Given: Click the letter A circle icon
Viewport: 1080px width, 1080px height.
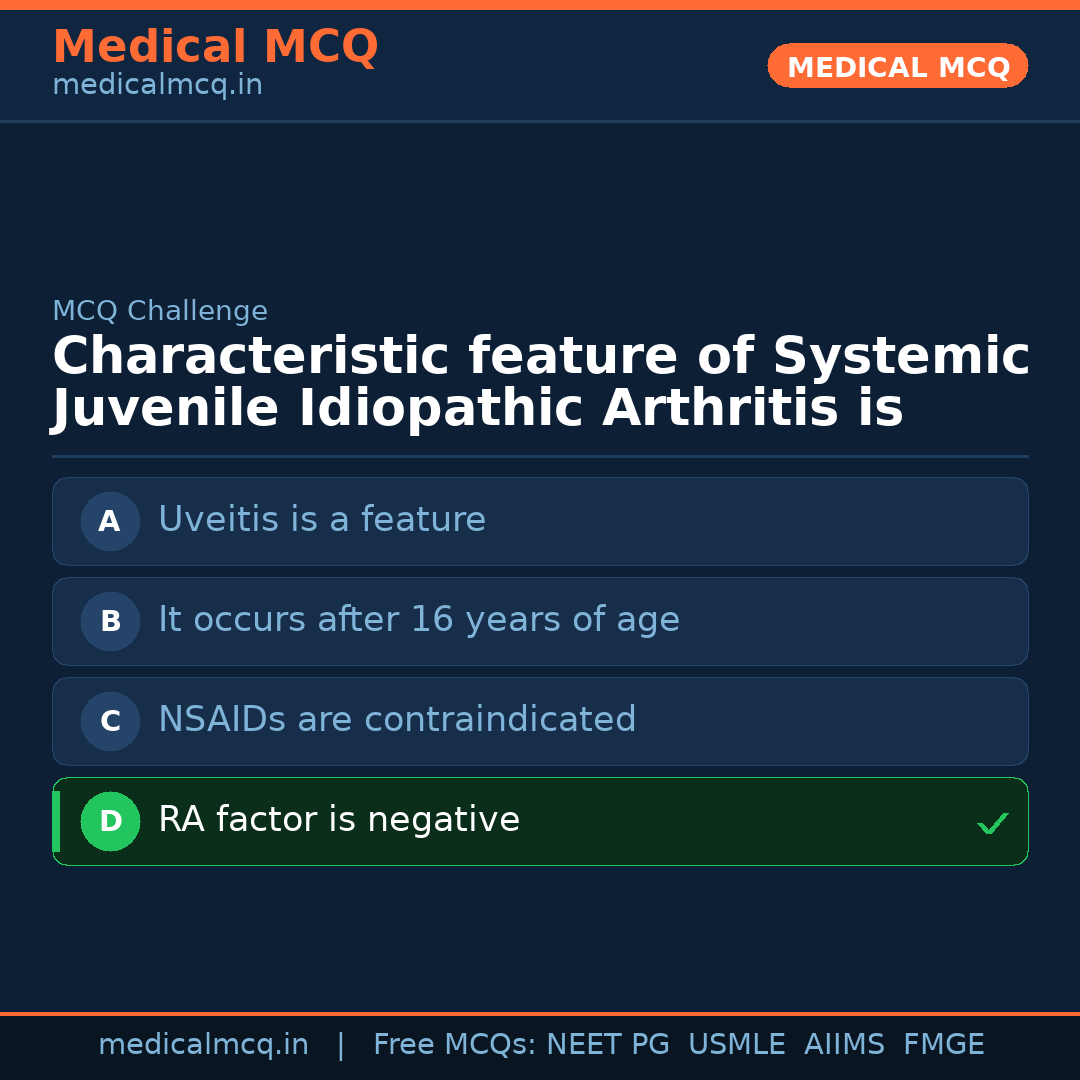Looking at the screenshot, I should click(110, 521).
